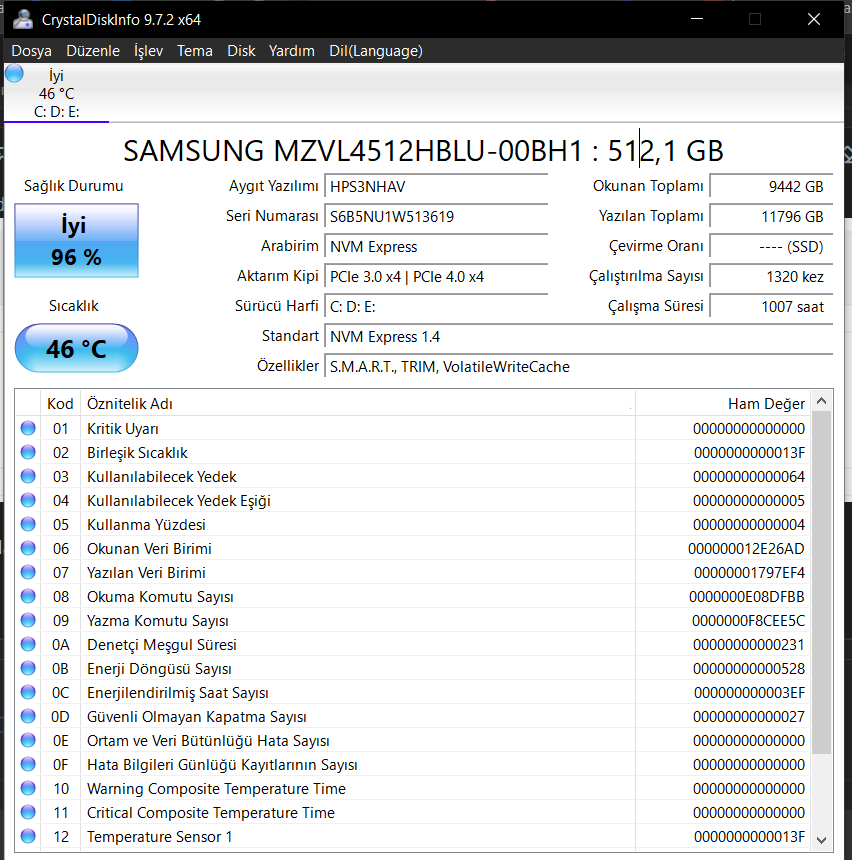Select the C: D: E: disk tab

57,93
